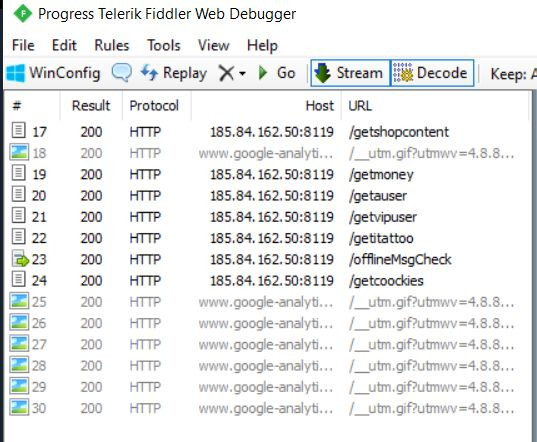Open WinConfig from the toolbar
Screen dimensions: 537x442
(x=53, y=73)
